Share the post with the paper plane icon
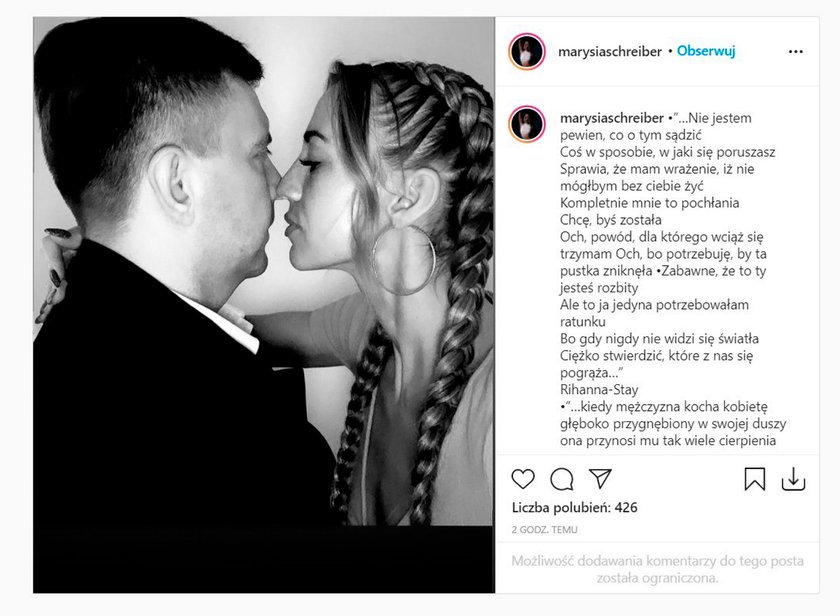This screenshot has width=840, height=616. [x=600, y=478]
